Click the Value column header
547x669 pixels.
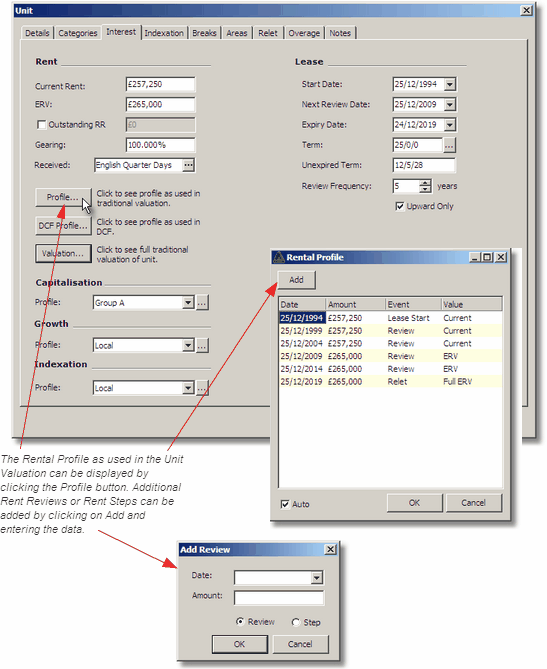pyautogui.click(x=471, y=304)
